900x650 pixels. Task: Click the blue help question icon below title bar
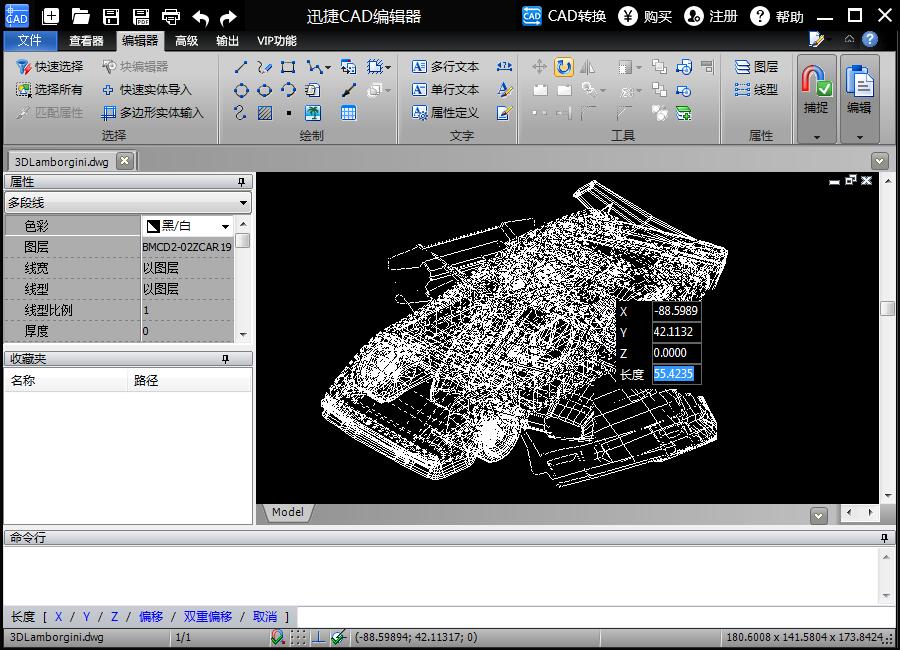click(870, 39)
